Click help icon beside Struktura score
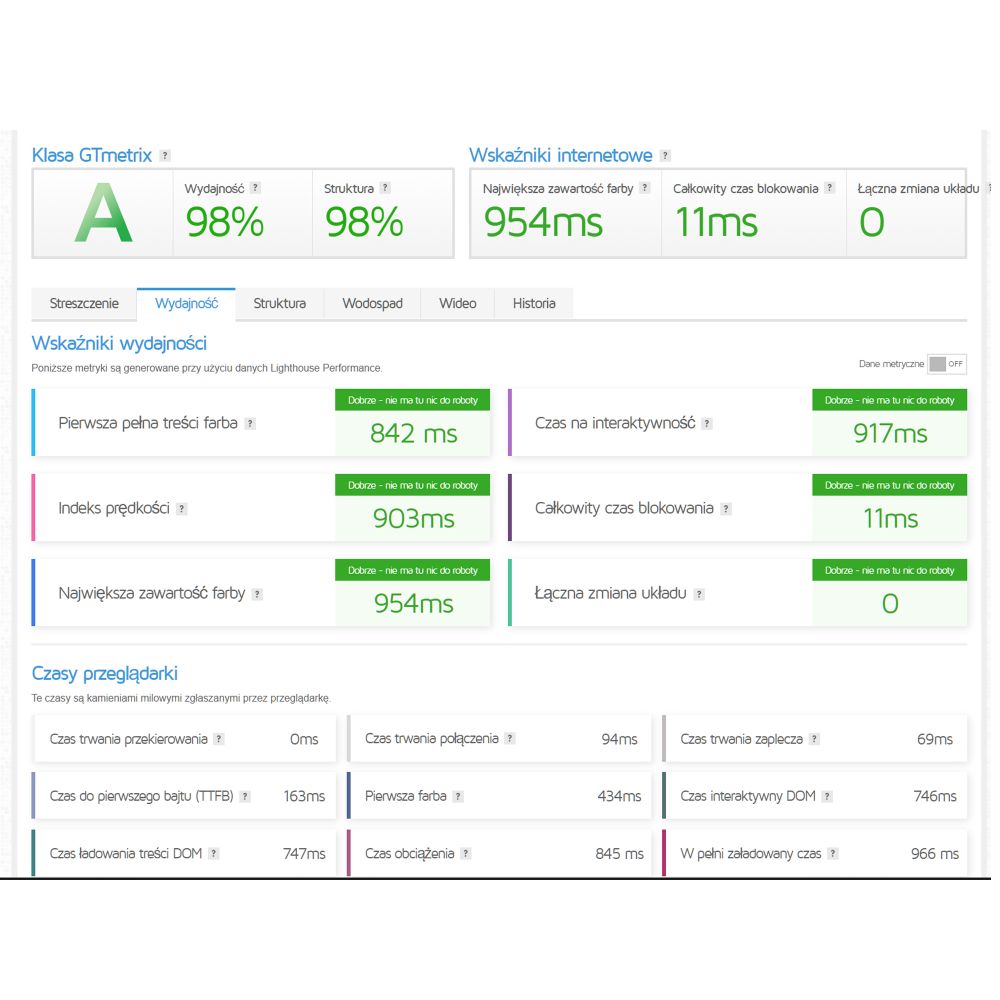 click(x=385, y=188)
